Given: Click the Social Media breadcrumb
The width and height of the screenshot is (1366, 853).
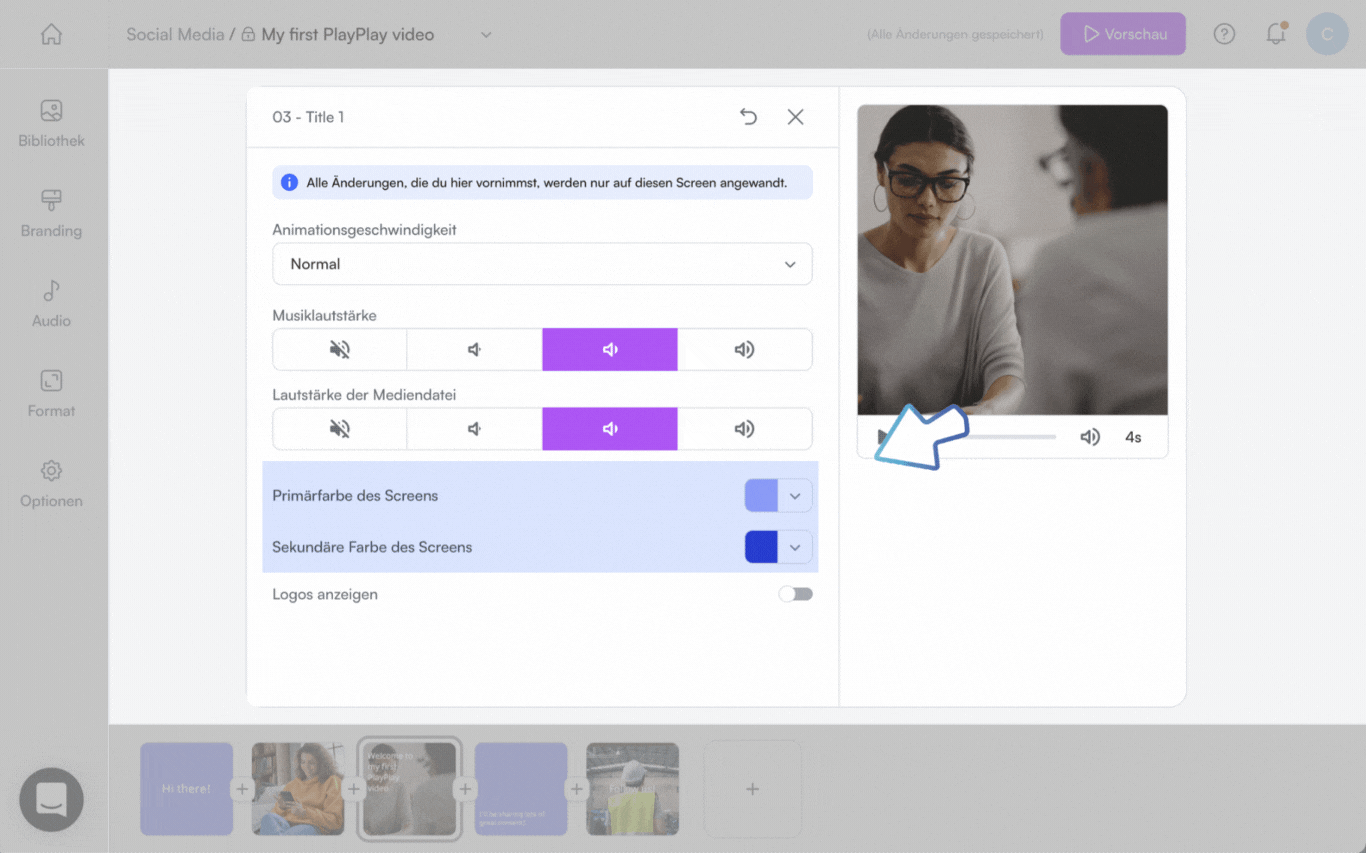Looking at the screenshot, I should (x=175, y=34).
